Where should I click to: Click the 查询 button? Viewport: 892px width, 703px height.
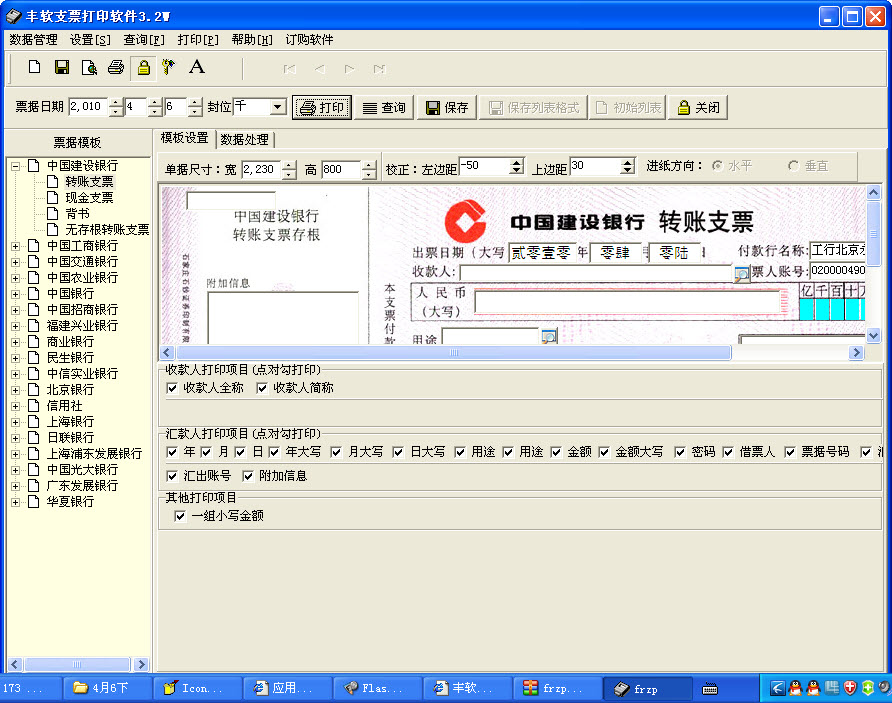point(383,108)
